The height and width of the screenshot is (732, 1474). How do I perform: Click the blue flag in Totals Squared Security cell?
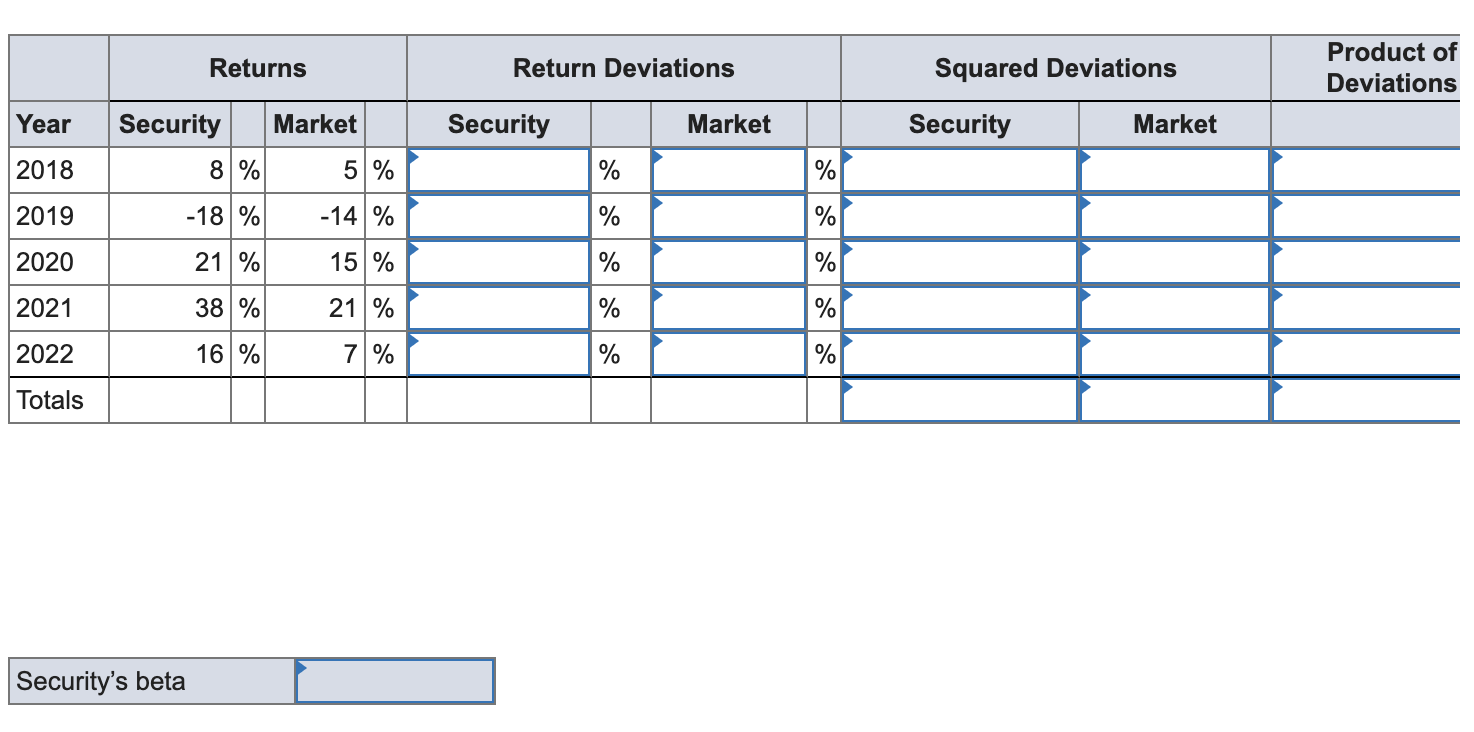point(846,385)
